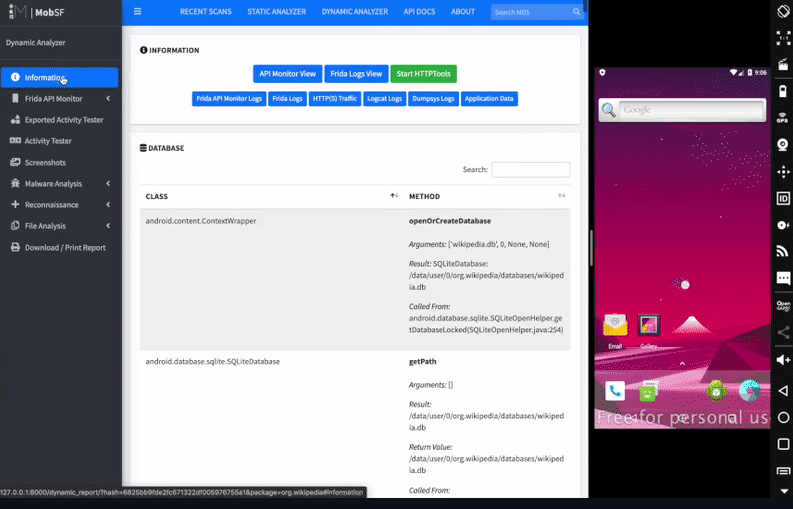Viewport: 793px width, 509px height.
Task: Sort database table by METHOD column arrows
Action: point(561,196)
